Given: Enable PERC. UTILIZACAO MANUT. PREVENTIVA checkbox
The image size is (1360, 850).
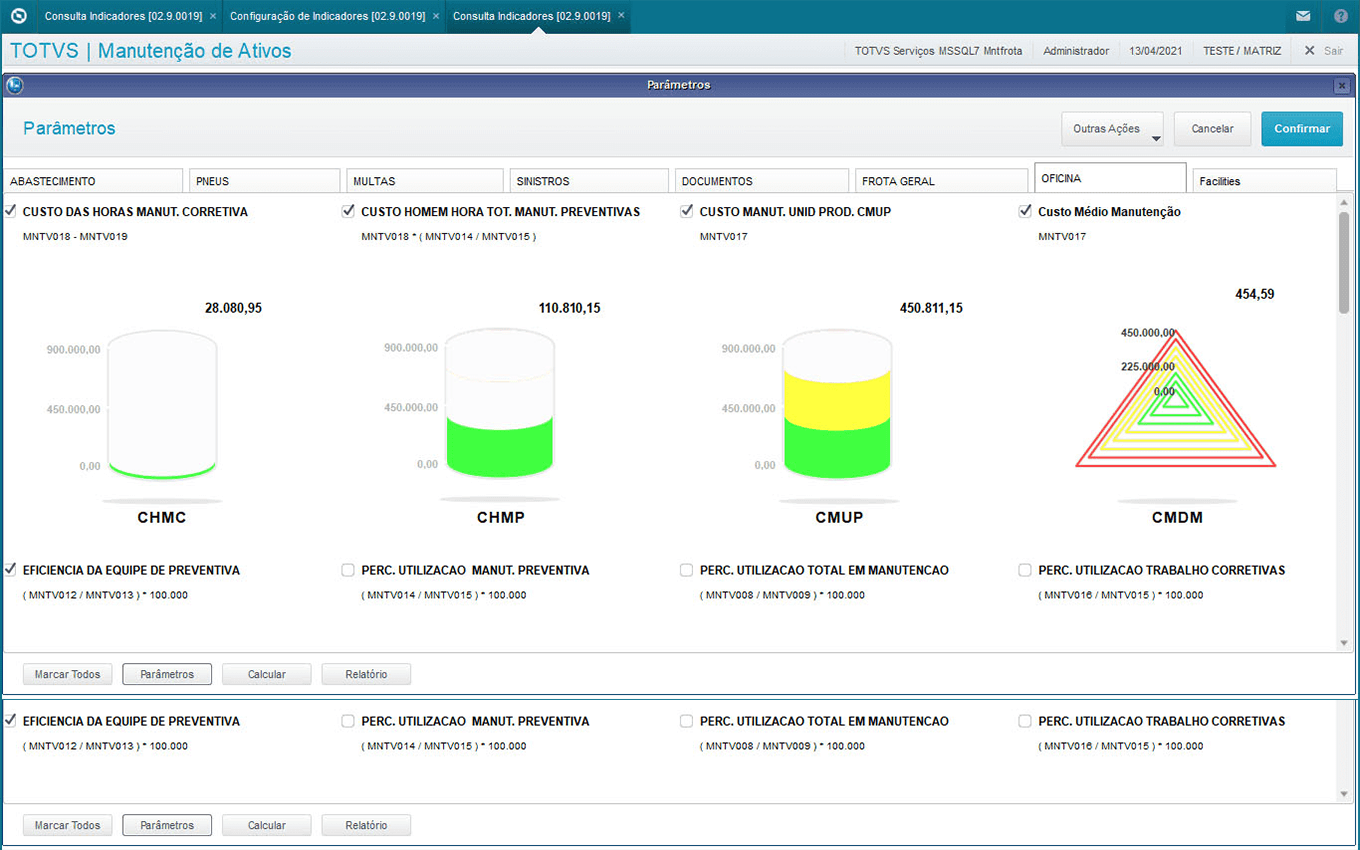Looking at the screenshot, I should (x=348, y=570).
